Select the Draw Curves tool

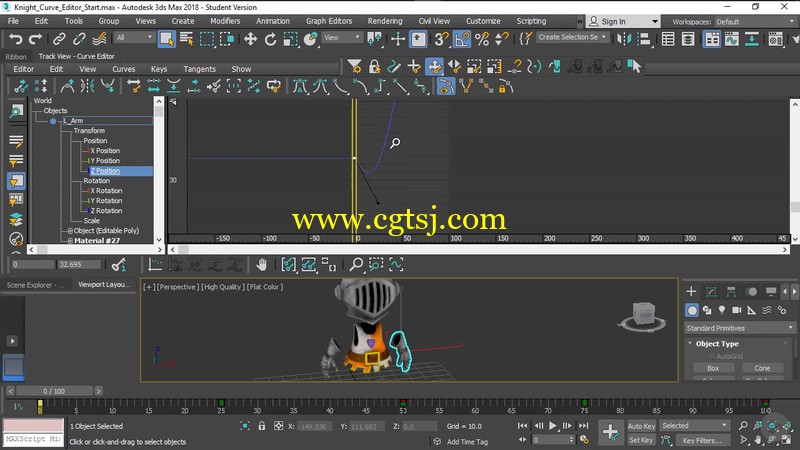pyautogui.click(x=394, y=66)
